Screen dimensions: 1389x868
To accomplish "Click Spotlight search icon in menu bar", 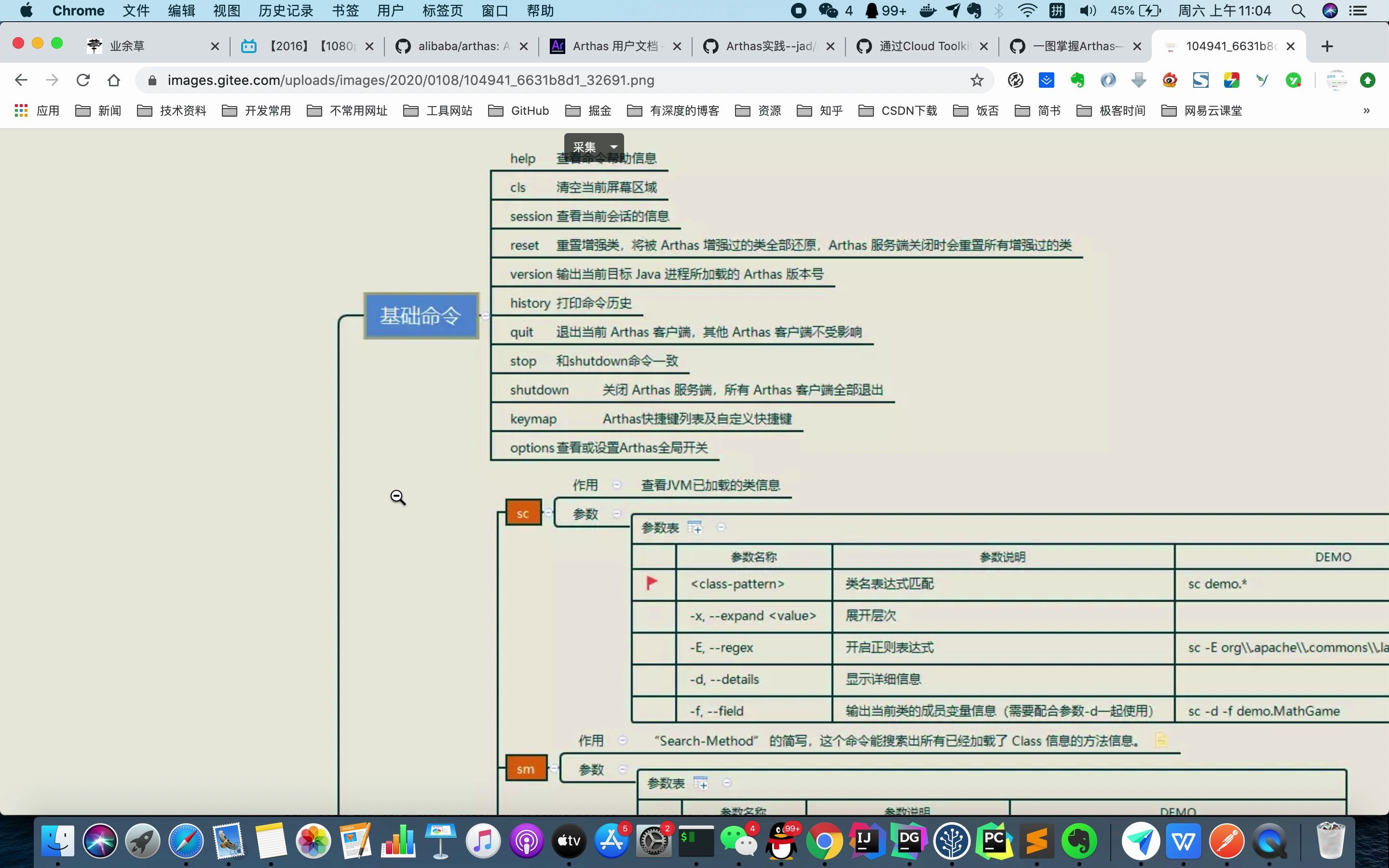I will click(1298, 11).
